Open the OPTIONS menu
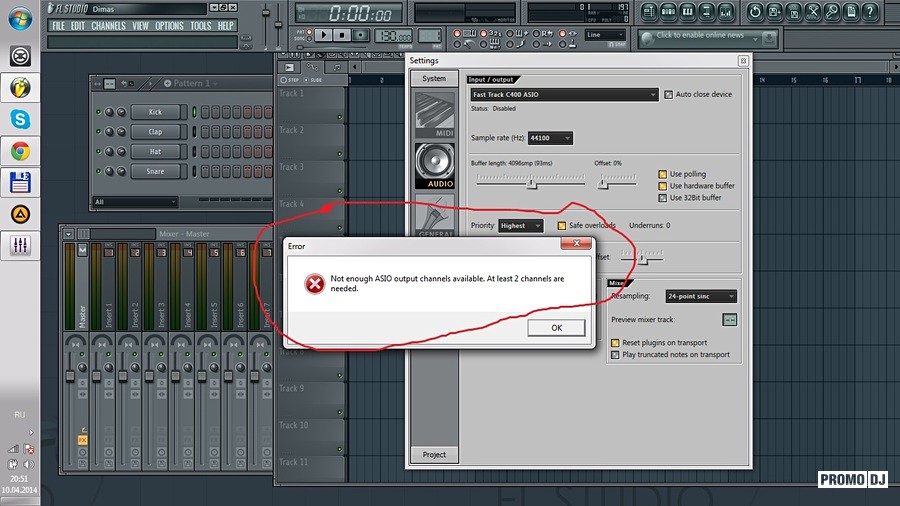 click(169, 26)
